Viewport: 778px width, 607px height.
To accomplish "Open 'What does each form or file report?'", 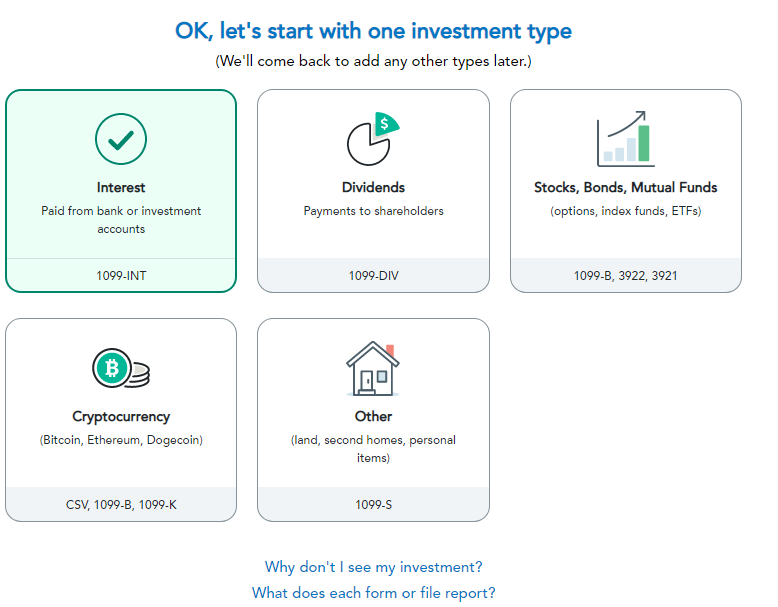I will coord(373,593).
